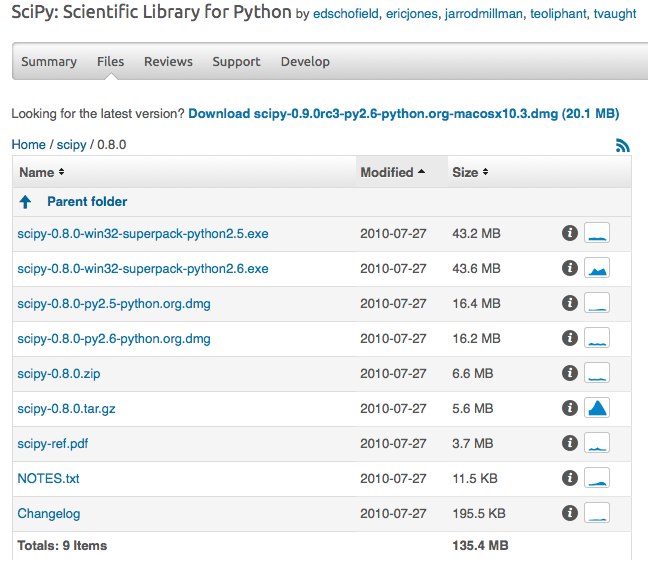Show info for scipy-0.8.0-win32-superpack-python2.6.exe
This screenshot has height=573, width=648.
[569, 268]
